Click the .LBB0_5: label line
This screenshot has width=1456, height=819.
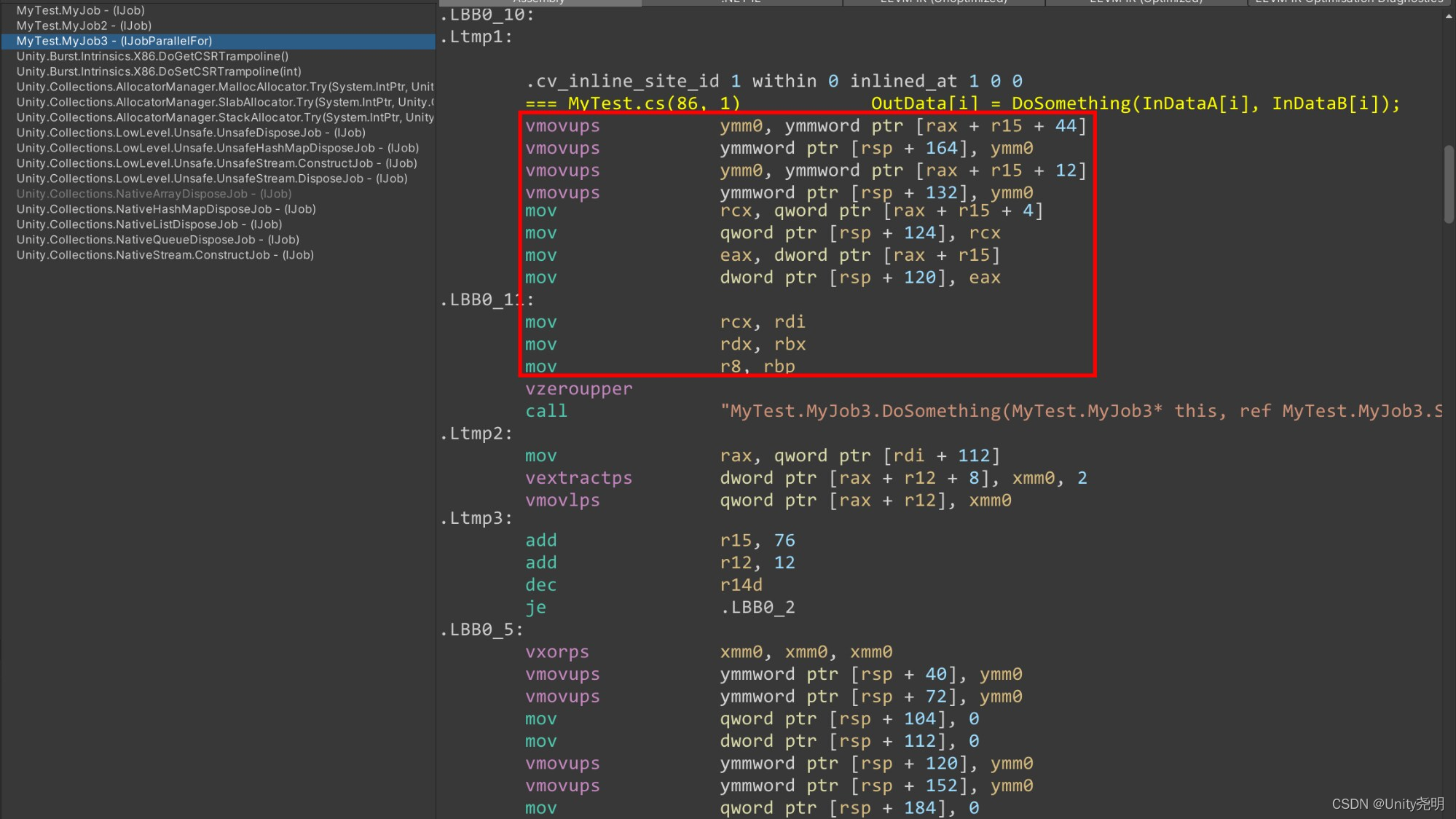pyautogui.click(x=481, y=630)
